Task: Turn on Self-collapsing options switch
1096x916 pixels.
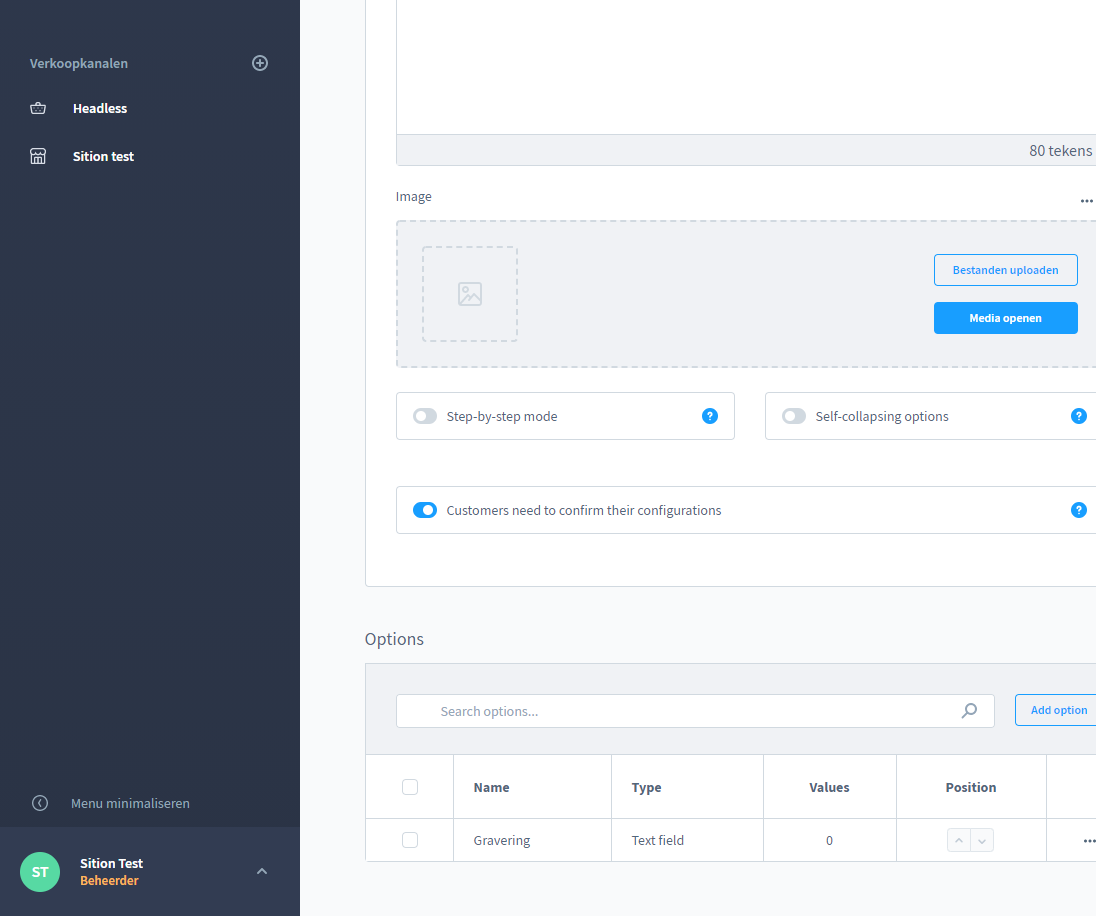Action: 794,416
